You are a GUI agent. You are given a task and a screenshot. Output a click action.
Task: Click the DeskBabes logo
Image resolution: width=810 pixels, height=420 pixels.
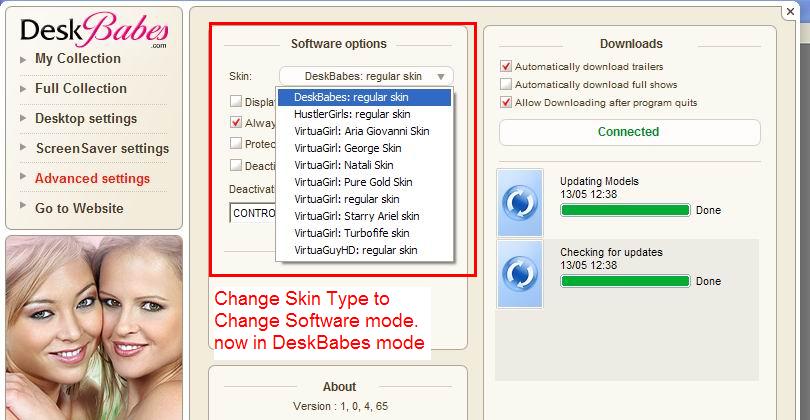click(94, 30)
